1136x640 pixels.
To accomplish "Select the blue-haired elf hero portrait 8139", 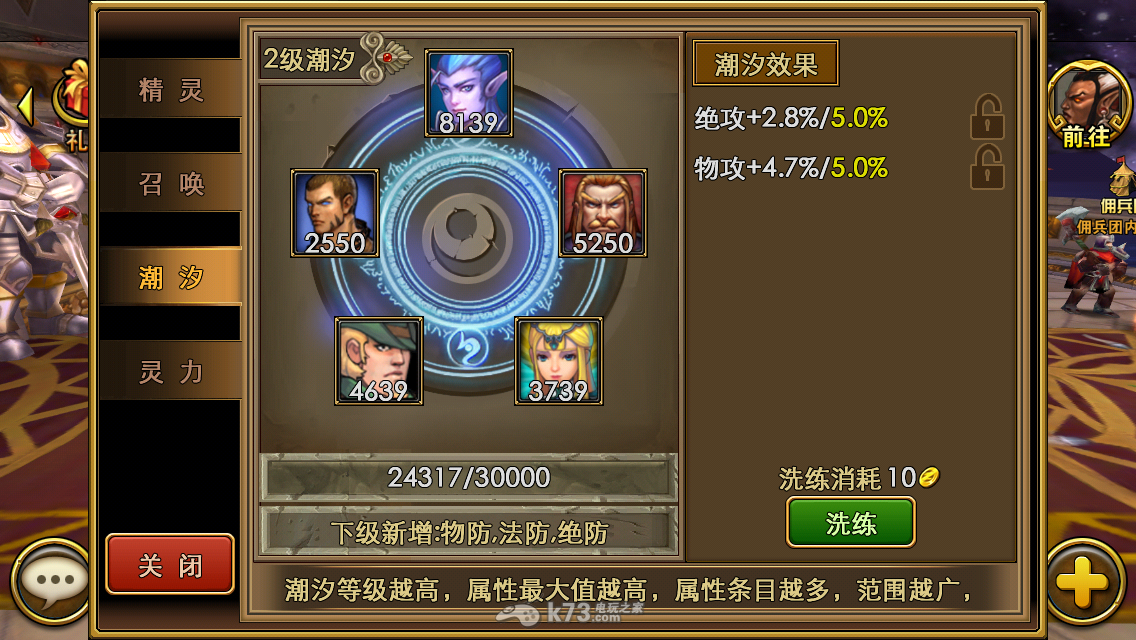I will [469, 93].
